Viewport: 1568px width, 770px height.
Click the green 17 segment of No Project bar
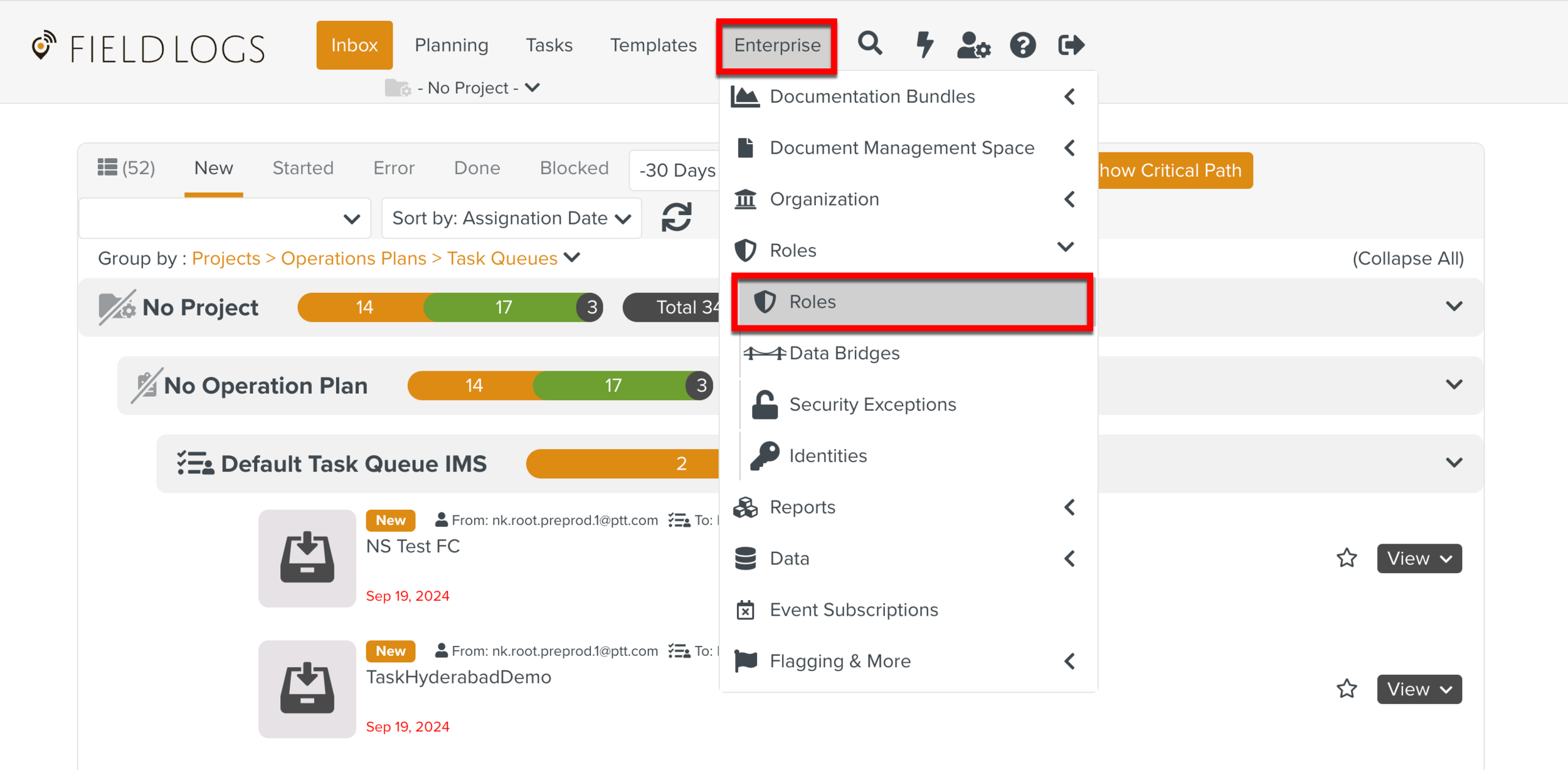click(x=503, y=307)
